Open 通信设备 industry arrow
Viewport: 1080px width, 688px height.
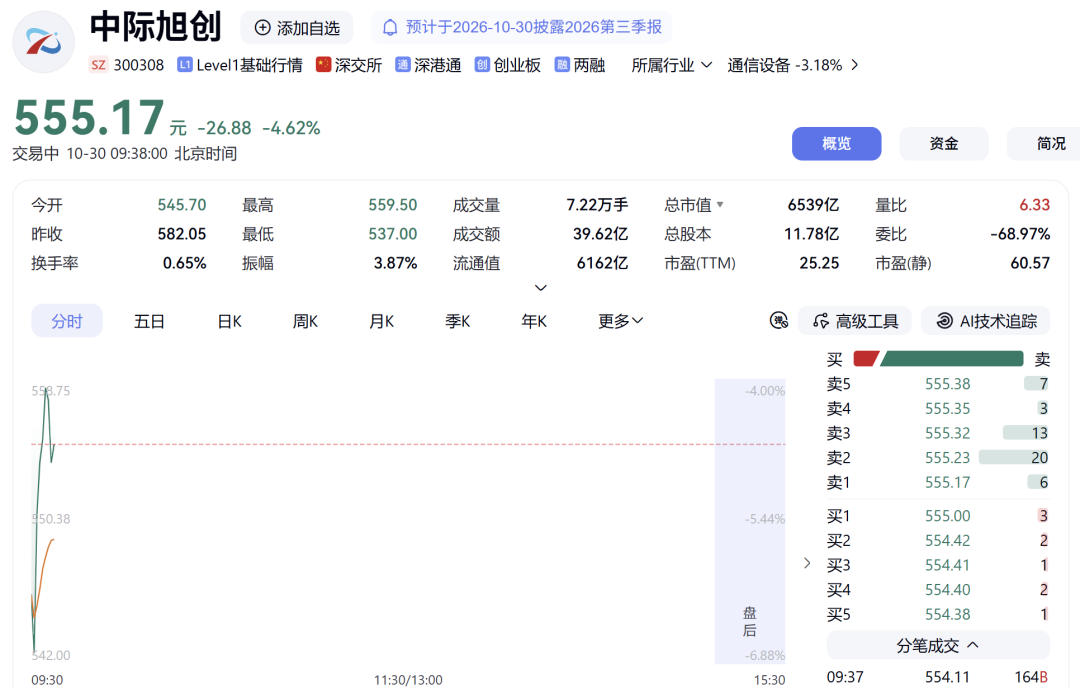point(855,65)
